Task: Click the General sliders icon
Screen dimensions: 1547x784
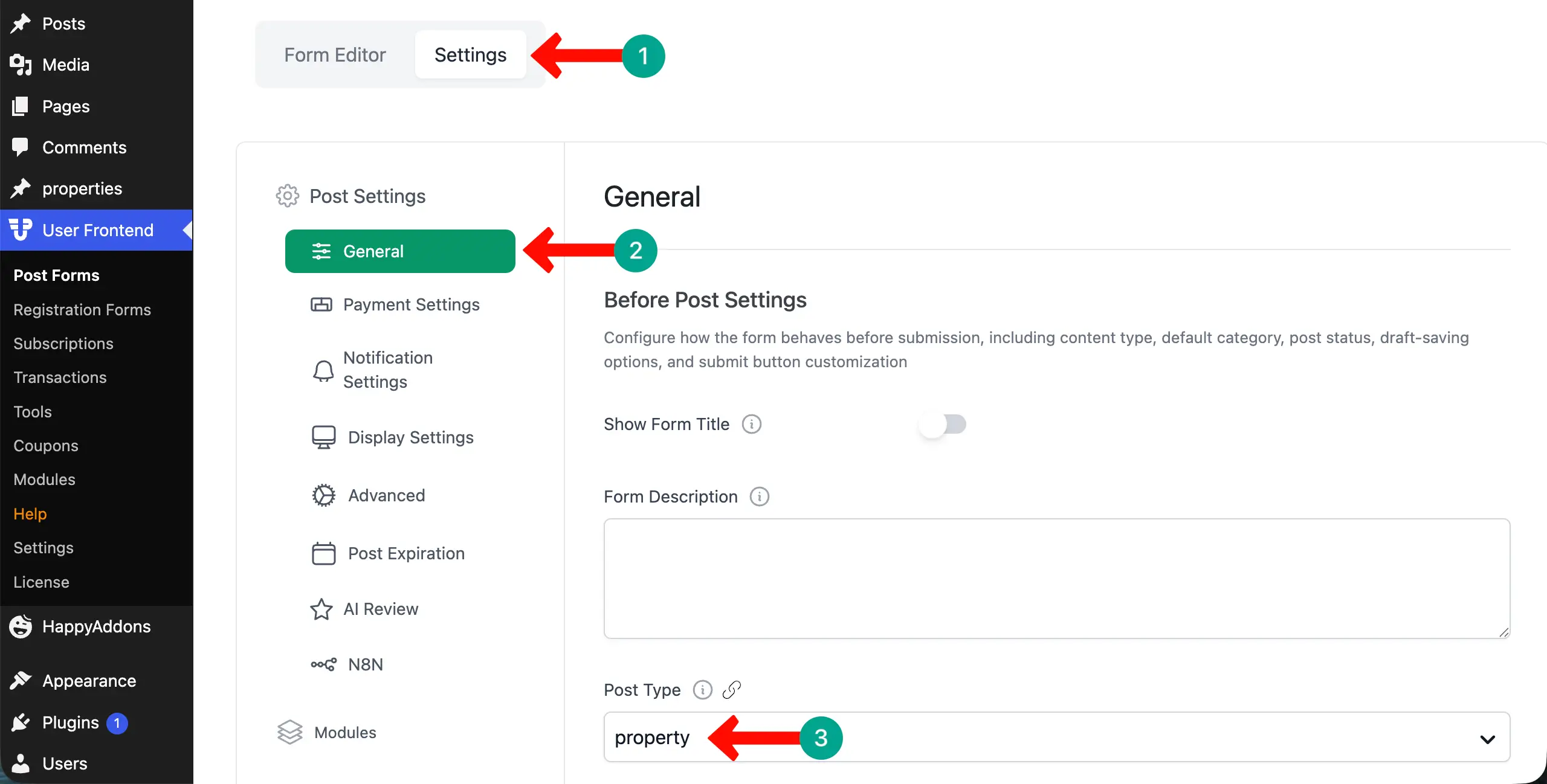Action: point(321,251)
